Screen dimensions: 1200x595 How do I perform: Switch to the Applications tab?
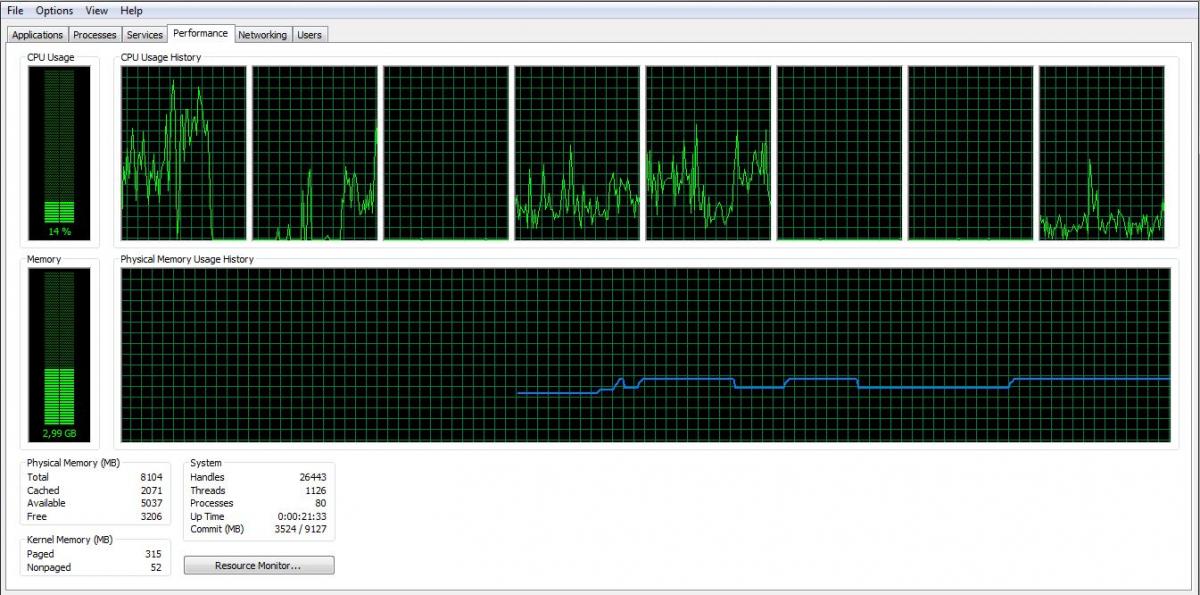click(x=38, y=34)
